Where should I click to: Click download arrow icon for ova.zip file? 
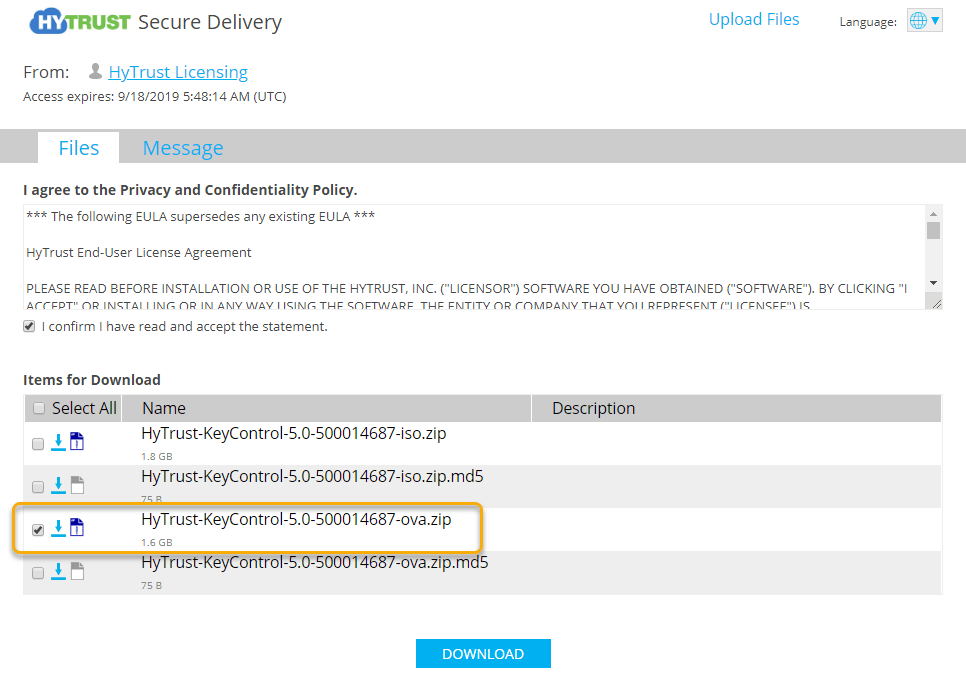58,528
